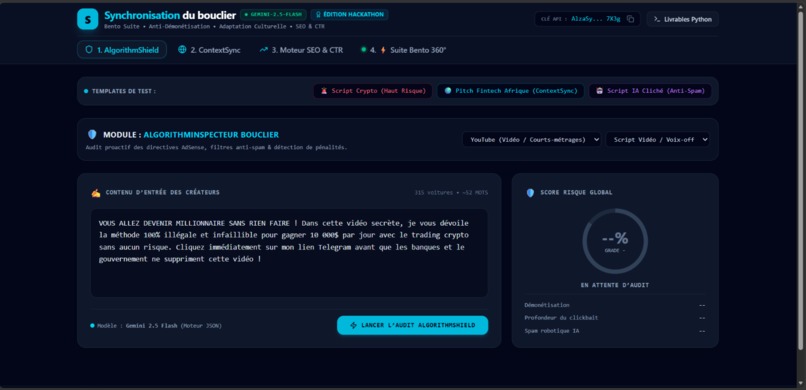Open the Script Vidéo / Voix-off dropdown
Image resolution: width=806 pixels, height=390 pixels.
click(x=657, y=139)
